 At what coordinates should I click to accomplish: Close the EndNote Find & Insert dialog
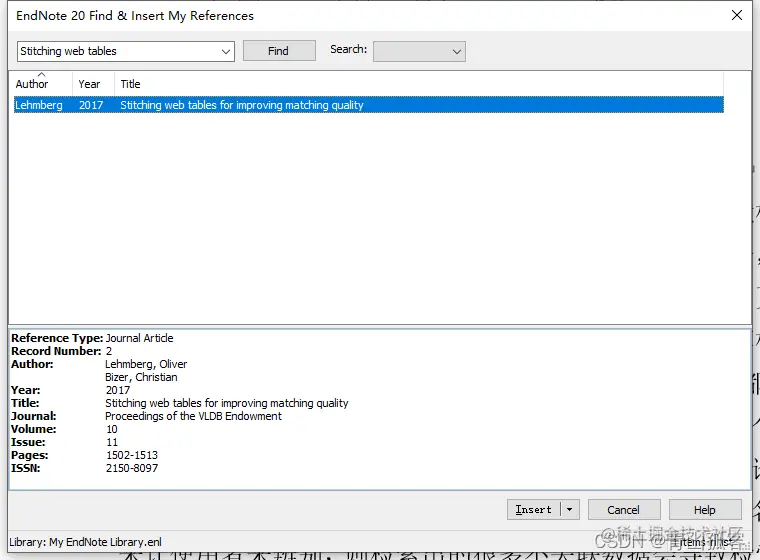[x=737, y=16]
